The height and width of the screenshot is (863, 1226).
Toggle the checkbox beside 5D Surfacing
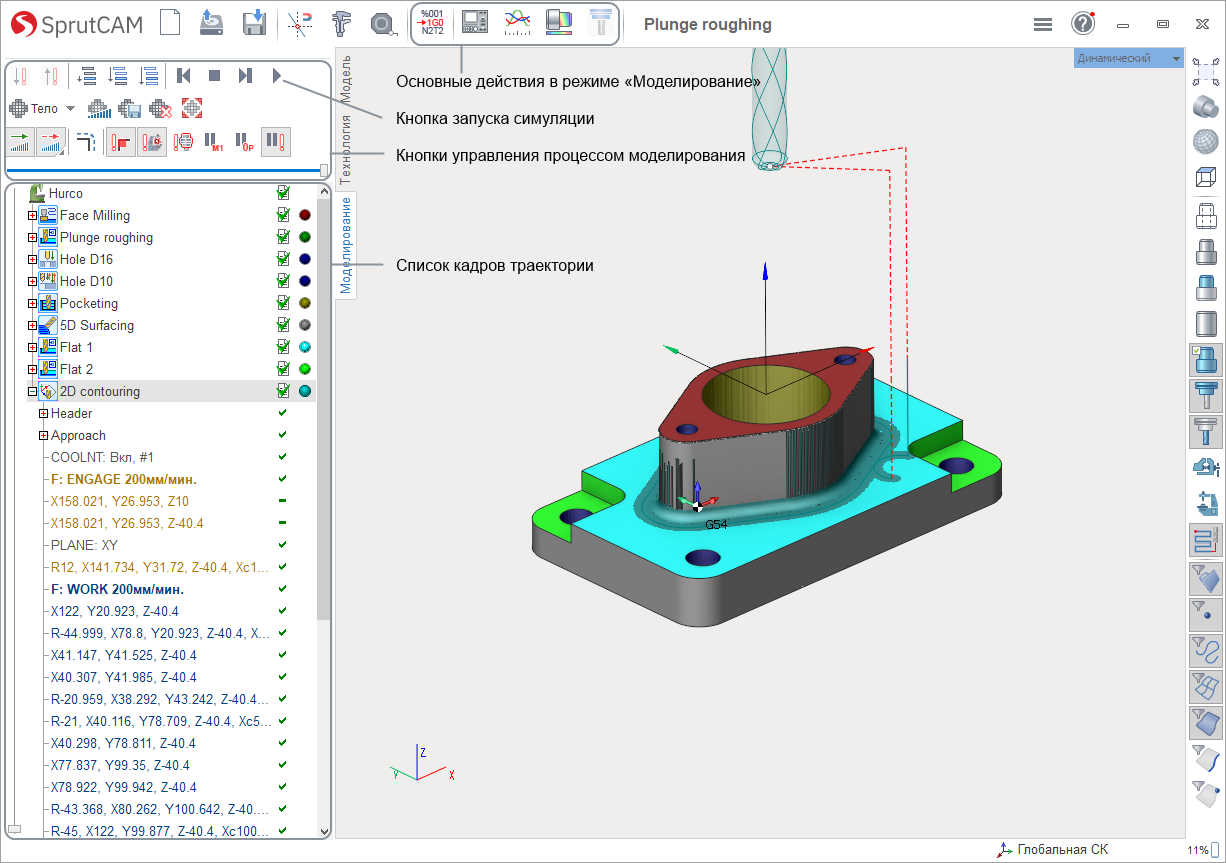coord(284,325)
